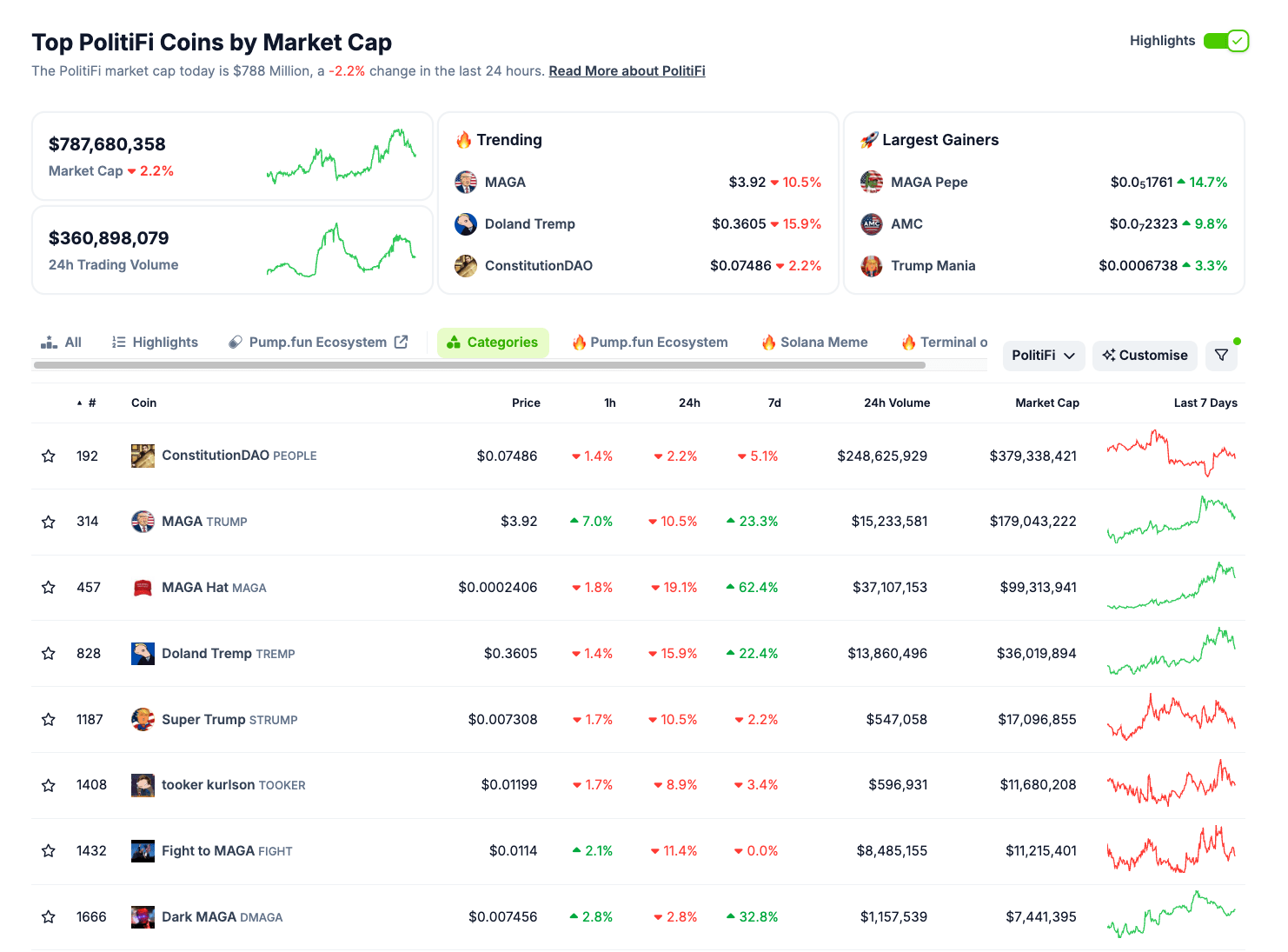Switch to the All tab
Viewport: 1288px width, 952px height.
(61, 343)
